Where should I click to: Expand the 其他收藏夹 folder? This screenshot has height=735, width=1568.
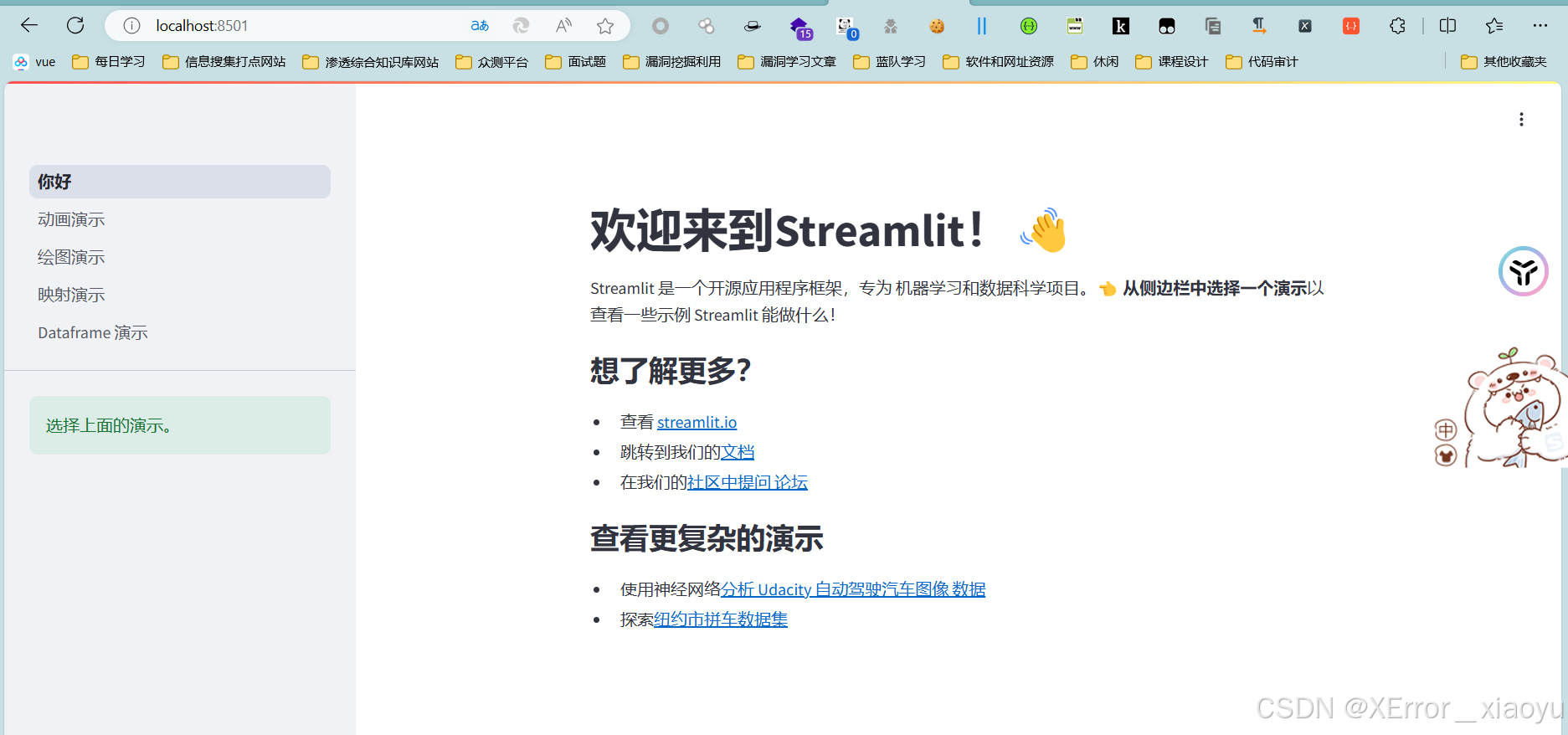pyautogui.click(x=1504, y=62)
